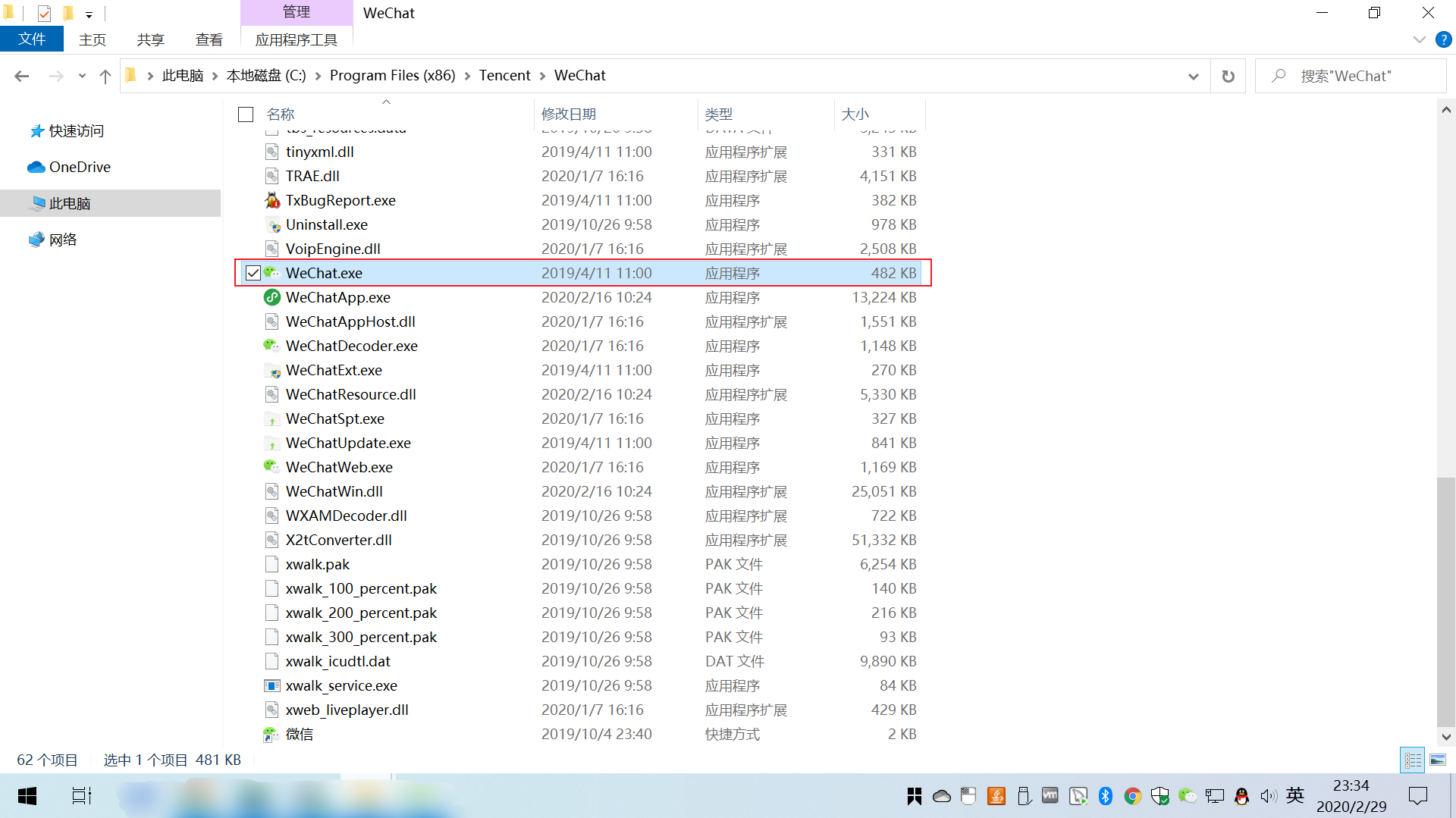
Task: Click the WeChatDecoder.exe file icon
Action: coord(272,346)
